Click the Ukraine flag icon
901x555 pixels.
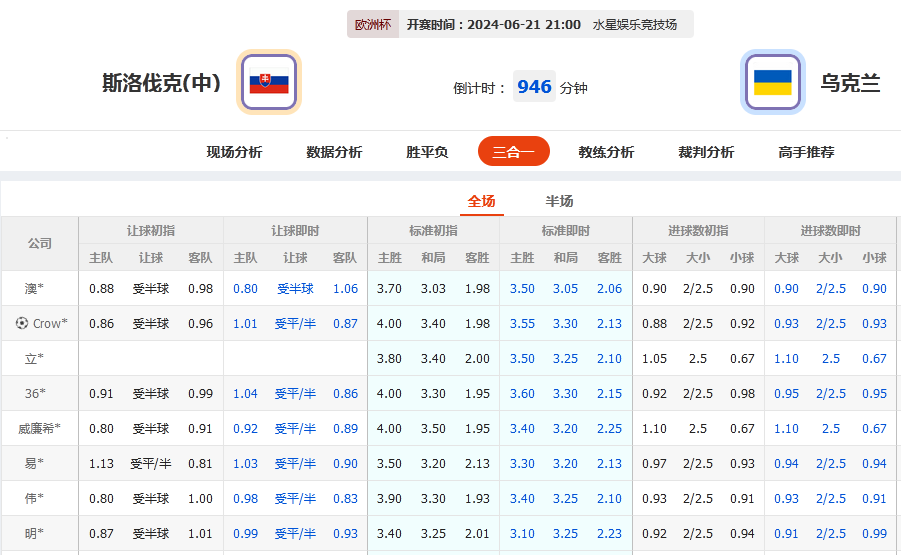tap(773, 82)
